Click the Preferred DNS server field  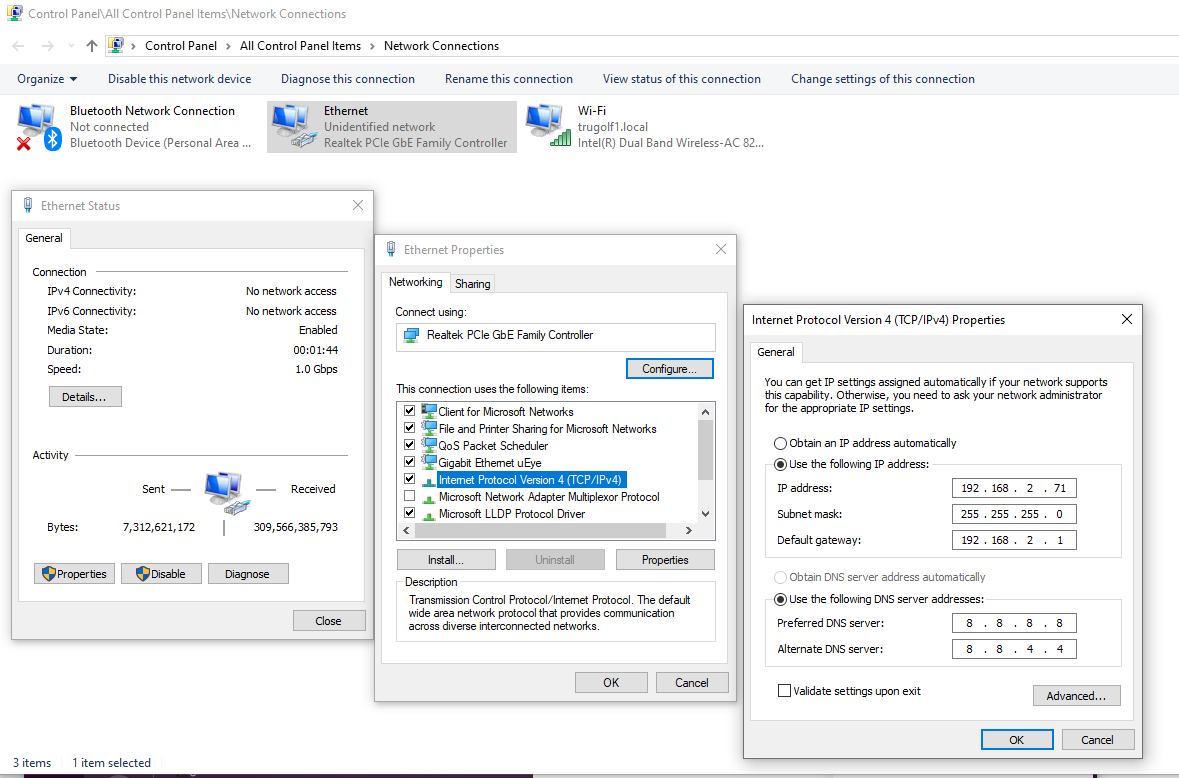[1014, 623]
